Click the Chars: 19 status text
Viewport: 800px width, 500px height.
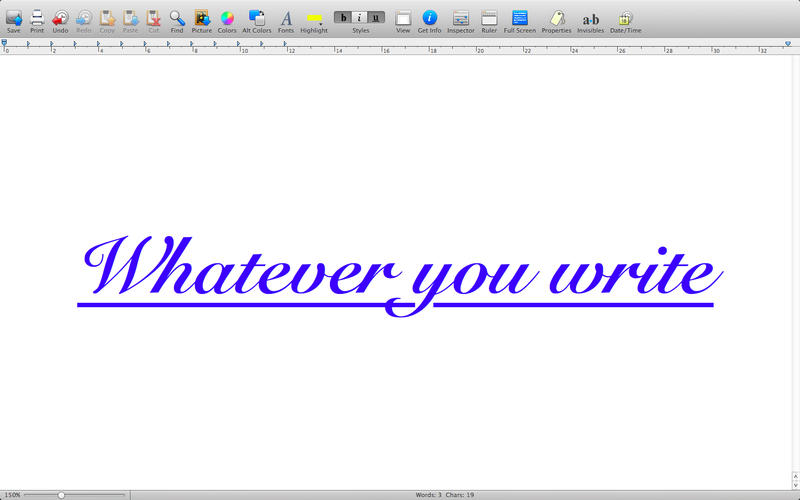point(460,495)
